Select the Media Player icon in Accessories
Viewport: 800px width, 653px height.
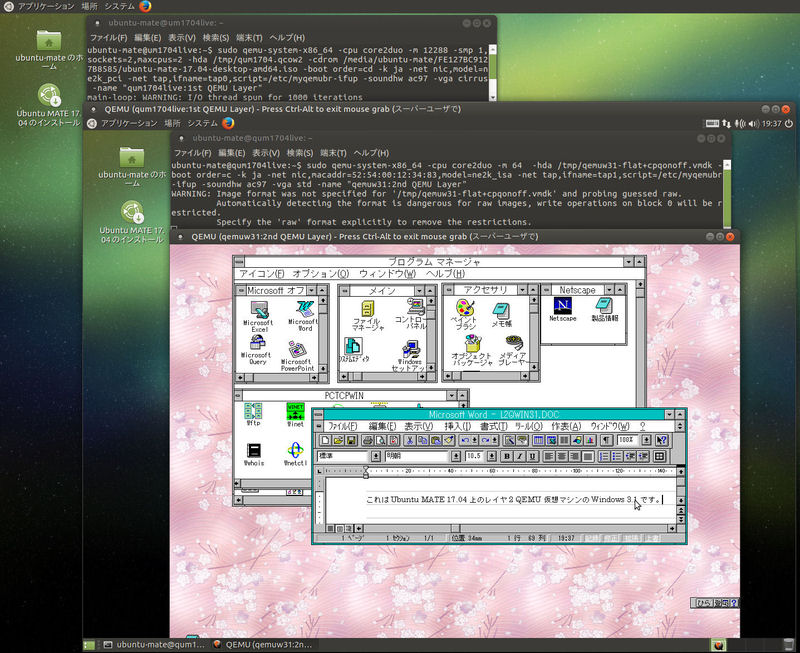click(x=512, y=350)
